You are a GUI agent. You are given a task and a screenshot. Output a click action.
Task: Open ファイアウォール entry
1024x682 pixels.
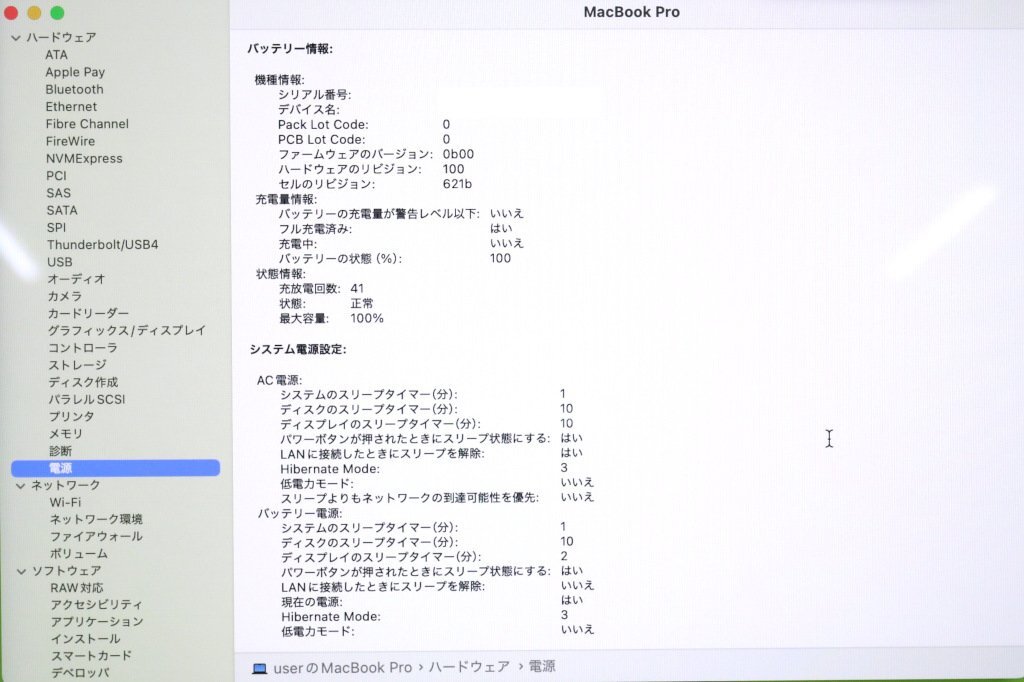click(96, 536)
